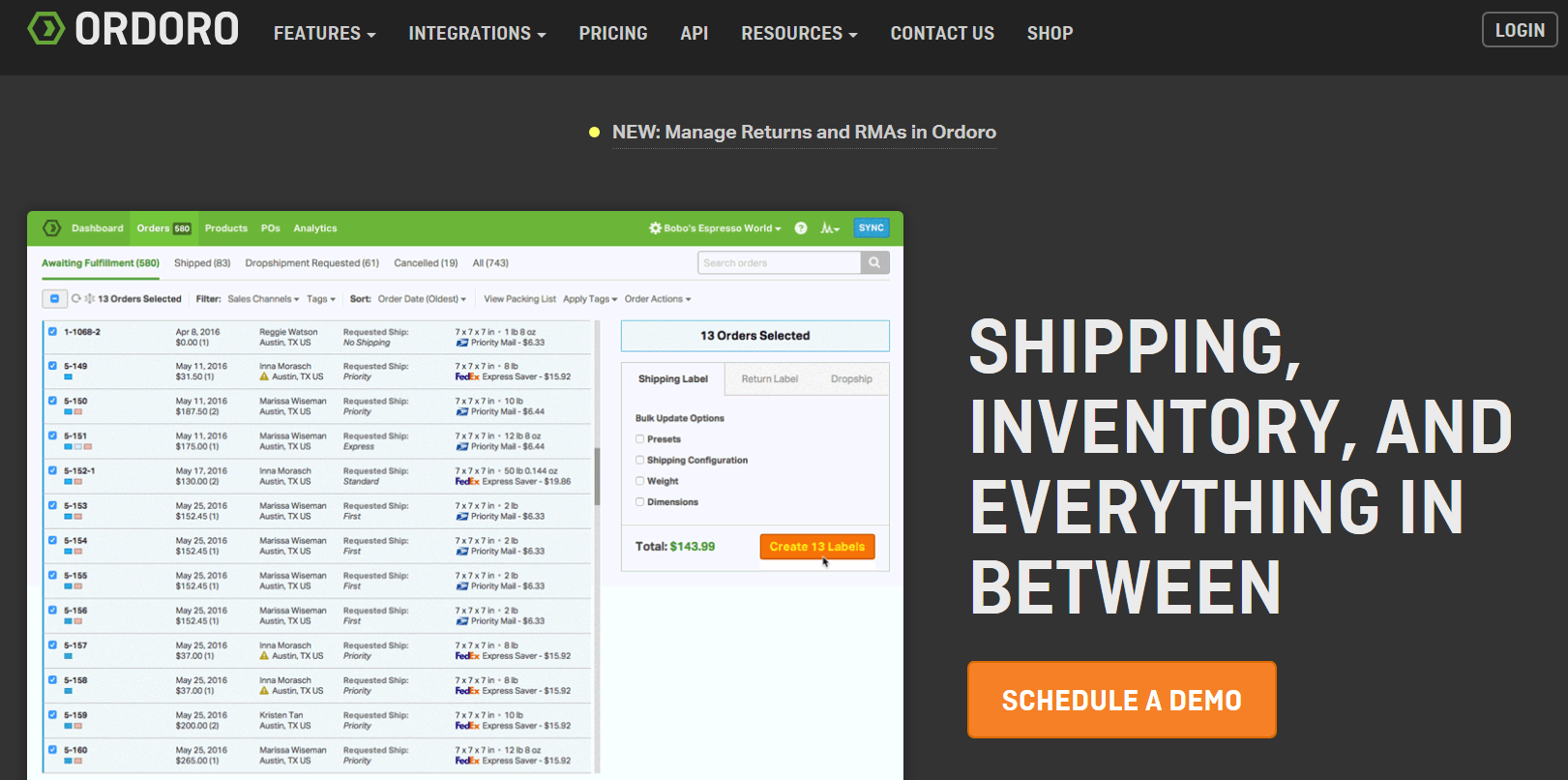This screenshot has width=1568, height=780.
Task: Open the activity graph icon menu
Action: (x=830, y=228)
